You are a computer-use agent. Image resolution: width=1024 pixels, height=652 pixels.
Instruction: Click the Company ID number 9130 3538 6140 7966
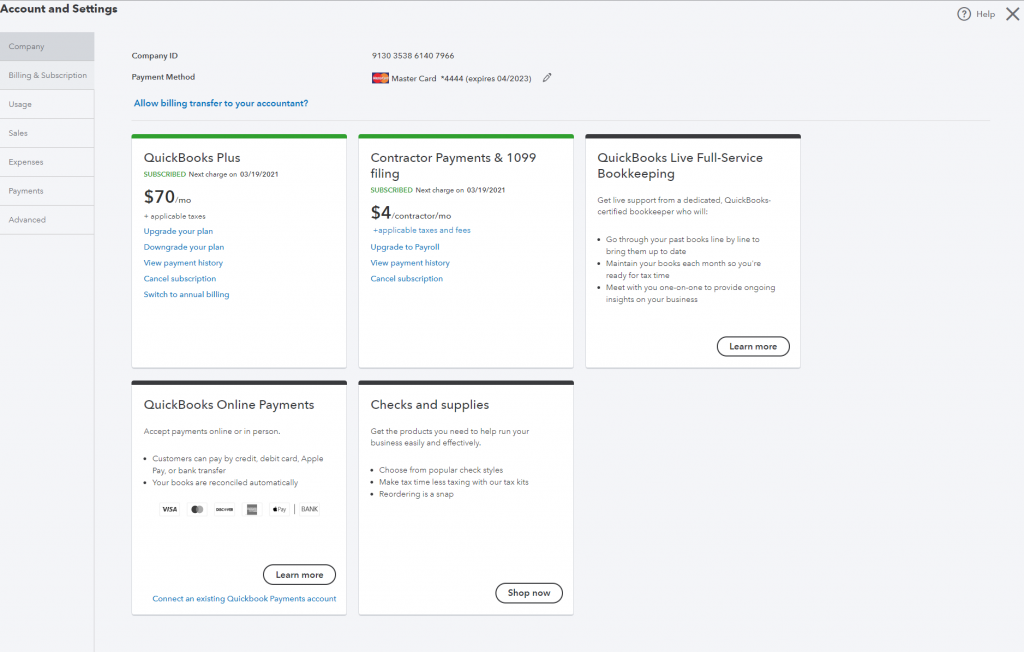tap(413, 56)
